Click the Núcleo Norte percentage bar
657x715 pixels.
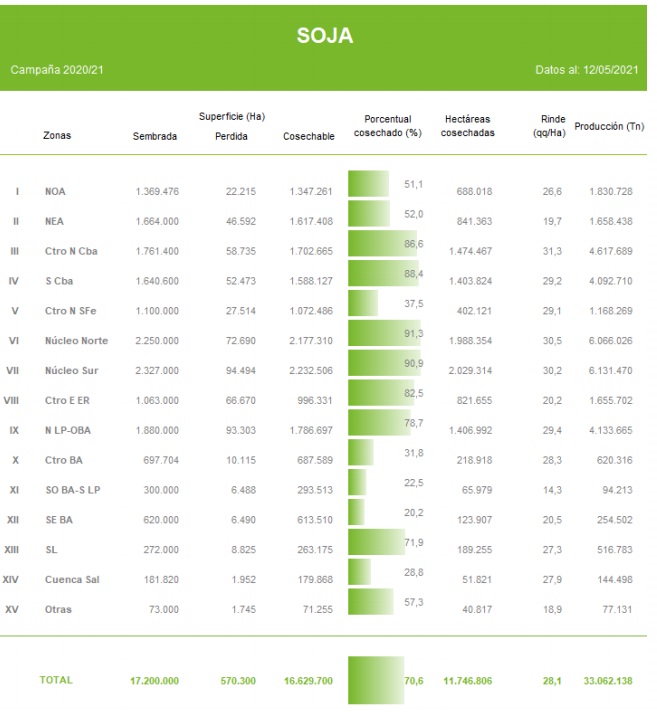coord(383,334)
